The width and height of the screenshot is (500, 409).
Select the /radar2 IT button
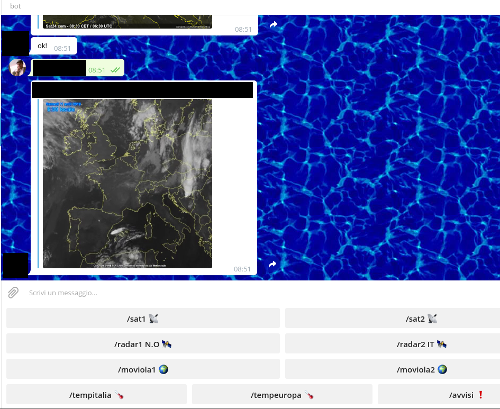392,344
